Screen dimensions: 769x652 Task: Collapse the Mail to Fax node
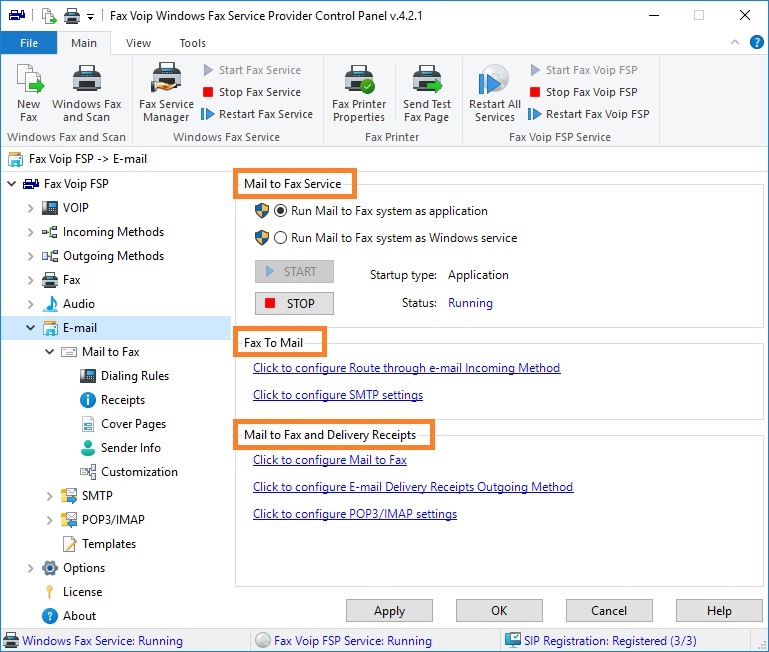point(50,352)
